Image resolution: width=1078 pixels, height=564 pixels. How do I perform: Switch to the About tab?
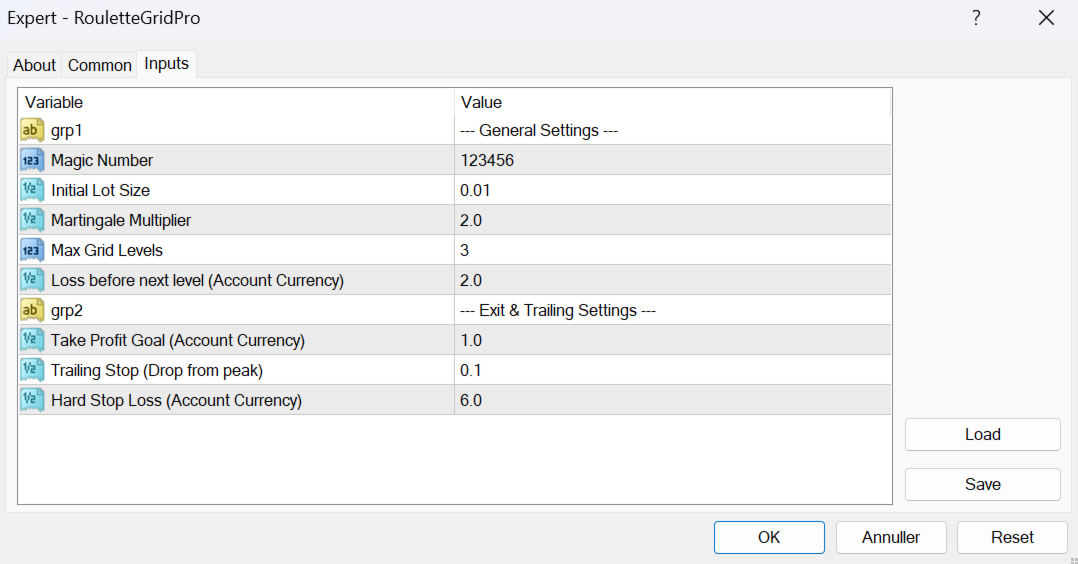[x=34, y=65]
